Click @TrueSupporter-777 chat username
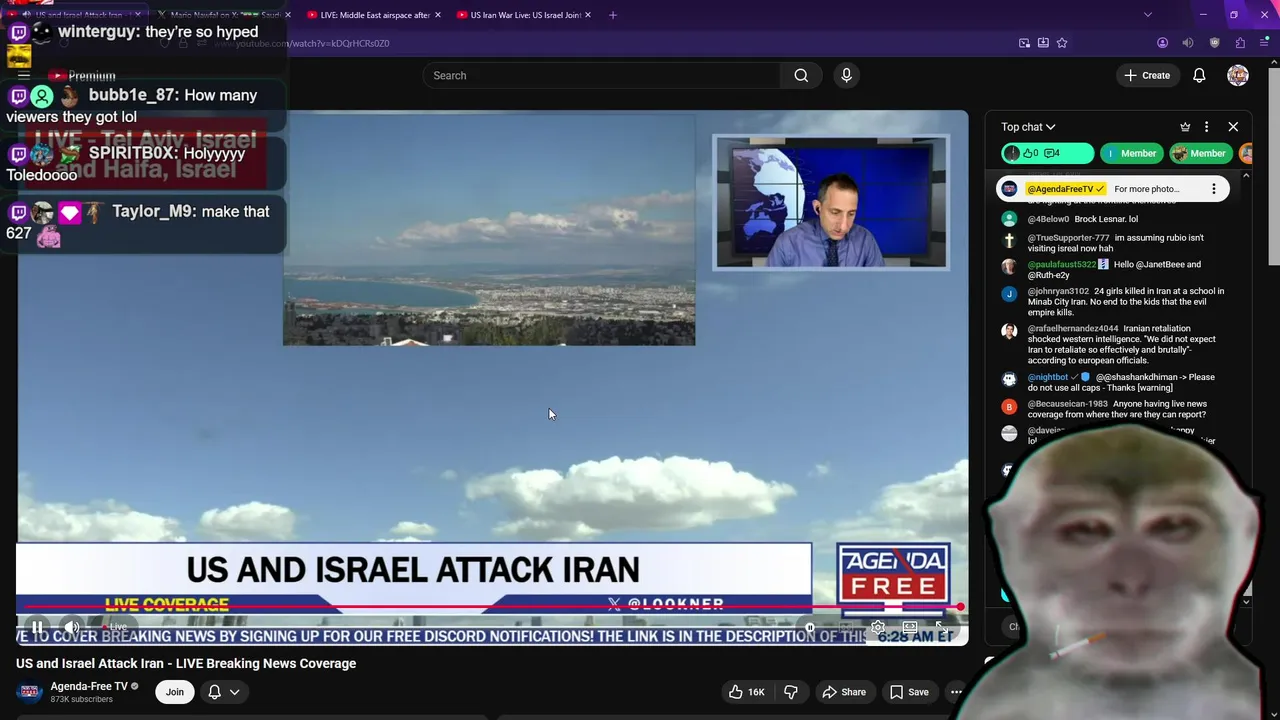 [1068, 238]
